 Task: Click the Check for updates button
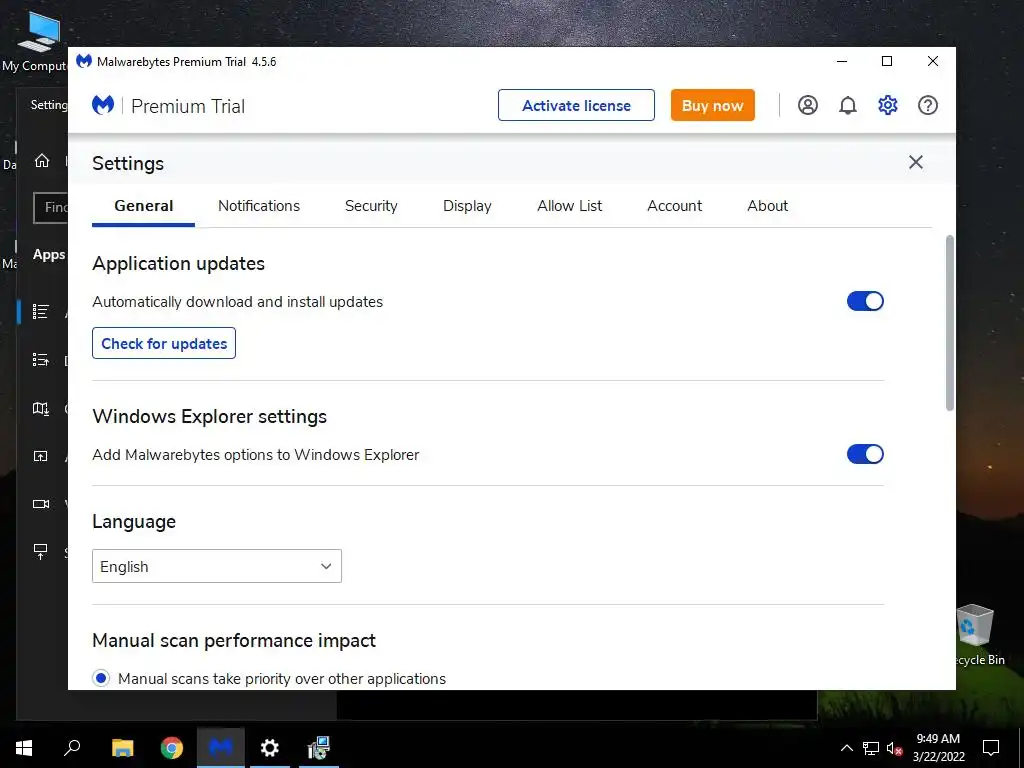click(x=164, y=343)
